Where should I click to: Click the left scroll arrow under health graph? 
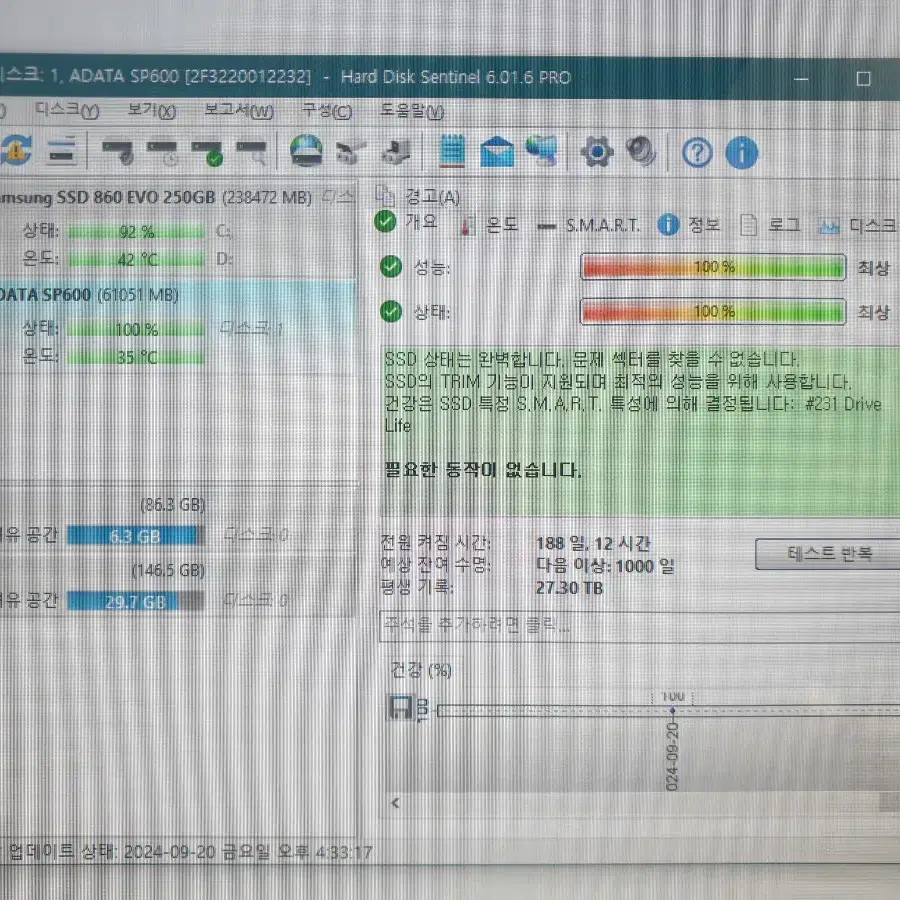[x=395, y=803]
